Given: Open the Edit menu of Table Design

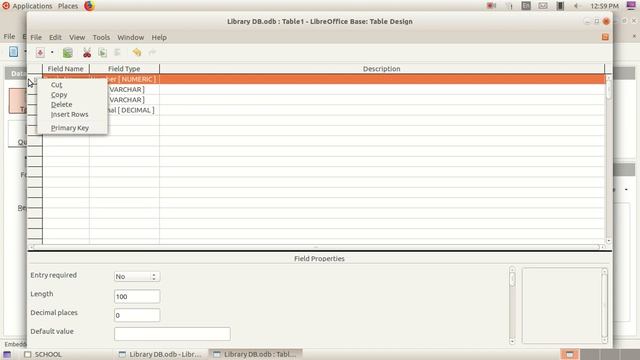Looking at the screenshot, I should point(55,37).
